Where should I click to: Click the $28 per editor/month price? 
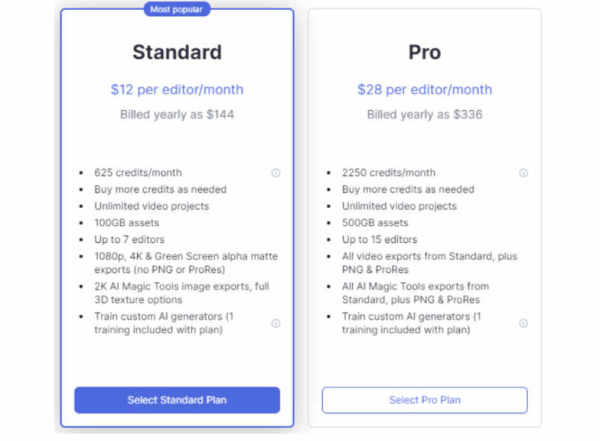tap(425, 90)
